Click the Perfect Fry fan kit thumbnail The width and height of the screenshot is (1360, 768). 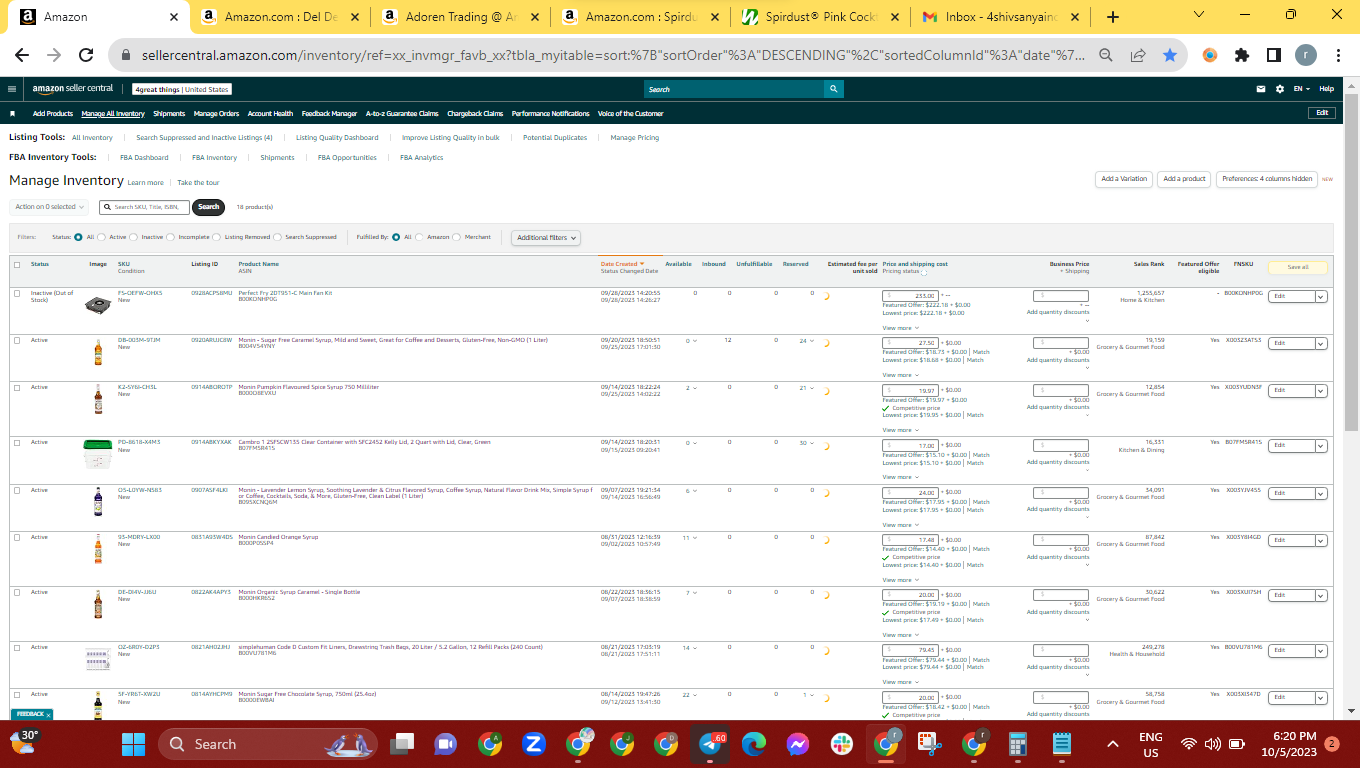click(97, 303)
